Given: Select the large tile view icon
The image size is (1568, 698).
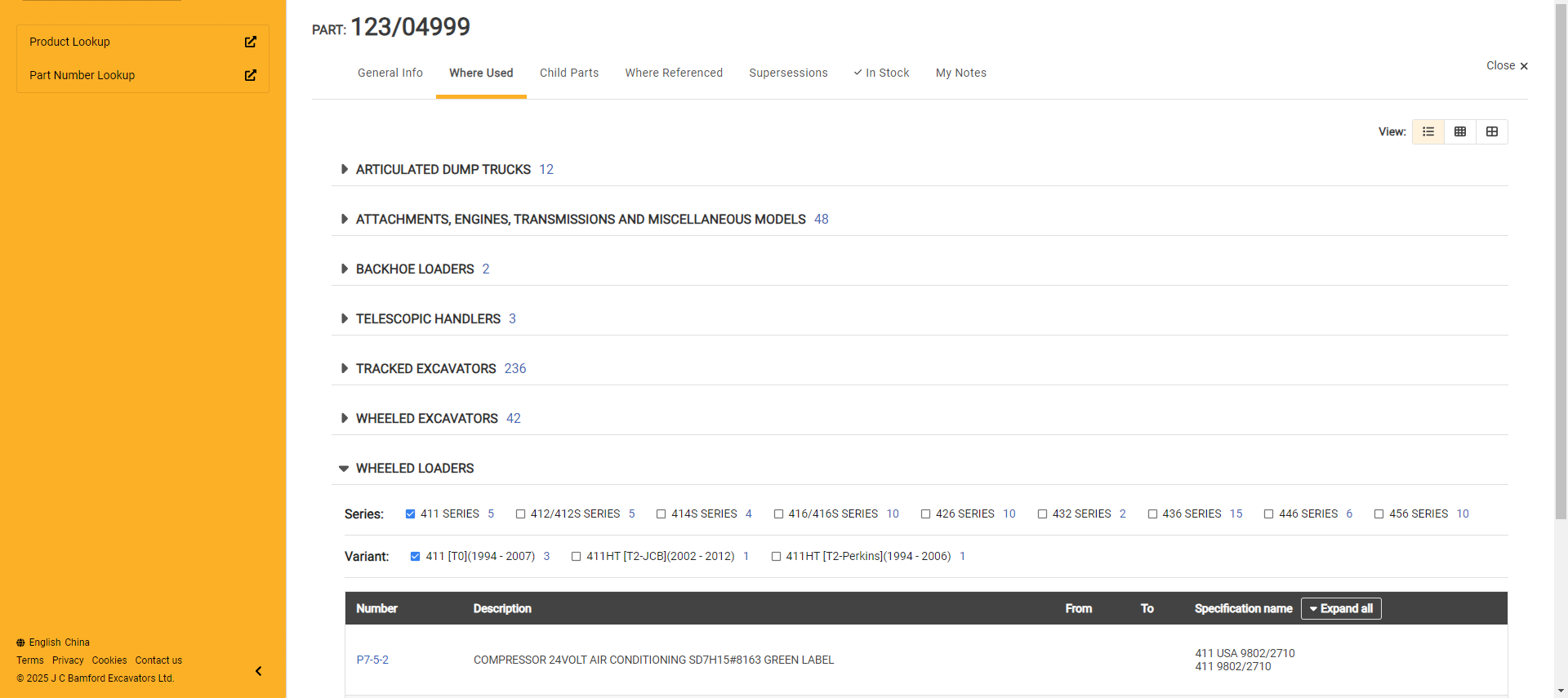Looking at the screenshot, I should click(1491, 131).
